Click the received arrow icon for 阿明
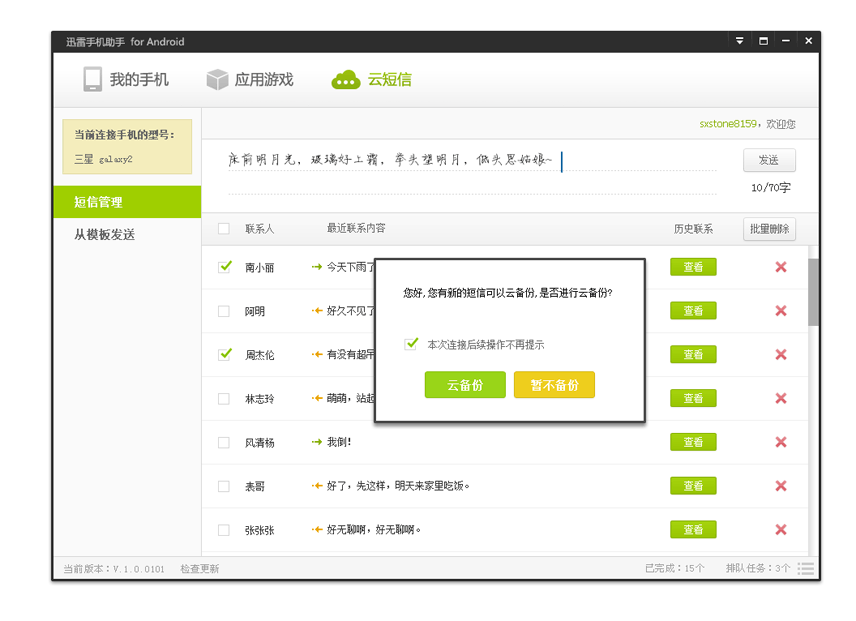The width and height of the screenshot is (856, 621). [317, 311]
